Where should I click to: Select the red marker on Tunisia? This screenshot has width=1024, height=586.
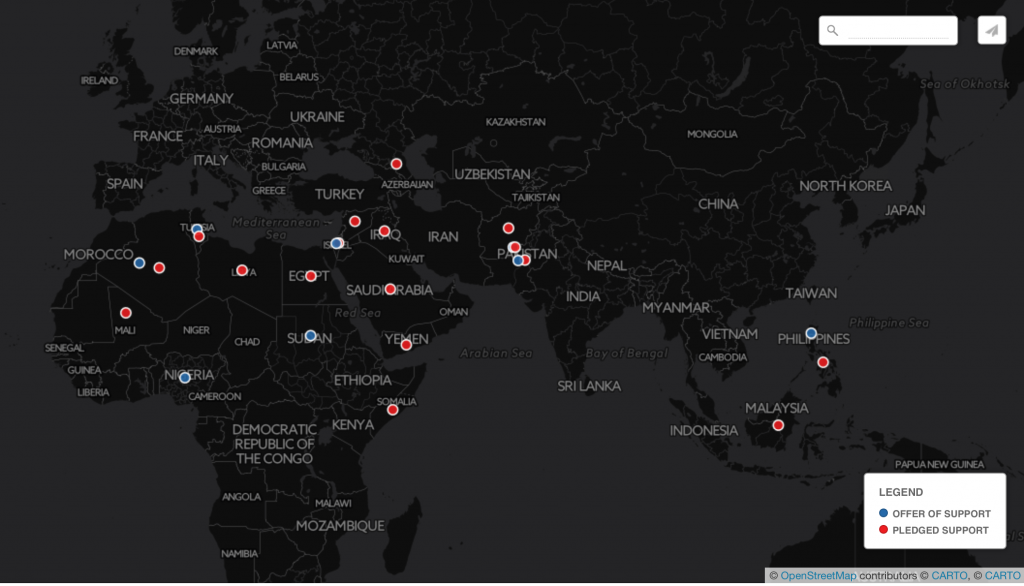[199, 236]
